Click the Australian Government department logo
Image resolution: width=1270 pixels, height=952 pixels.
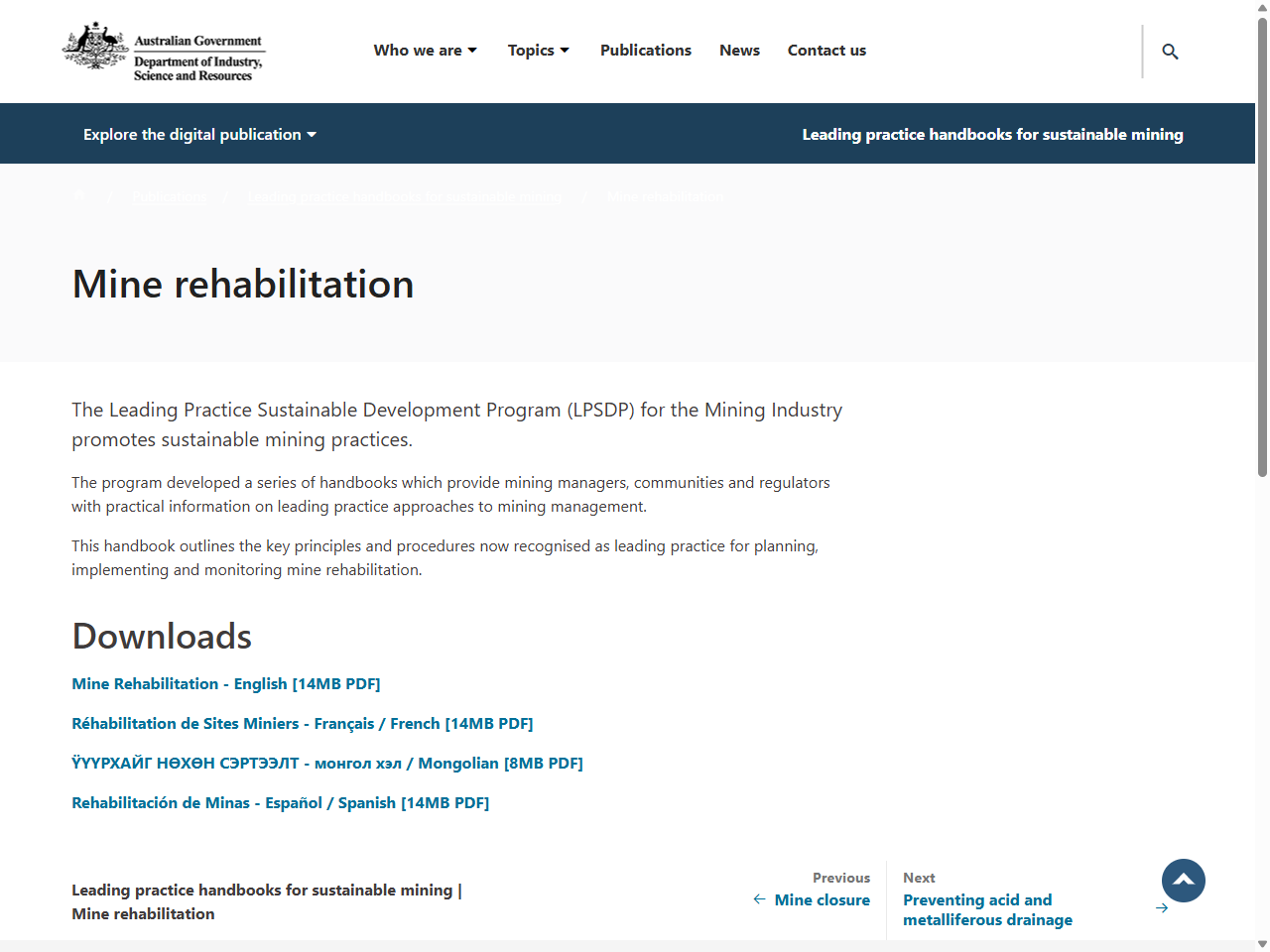click(164, 52)
